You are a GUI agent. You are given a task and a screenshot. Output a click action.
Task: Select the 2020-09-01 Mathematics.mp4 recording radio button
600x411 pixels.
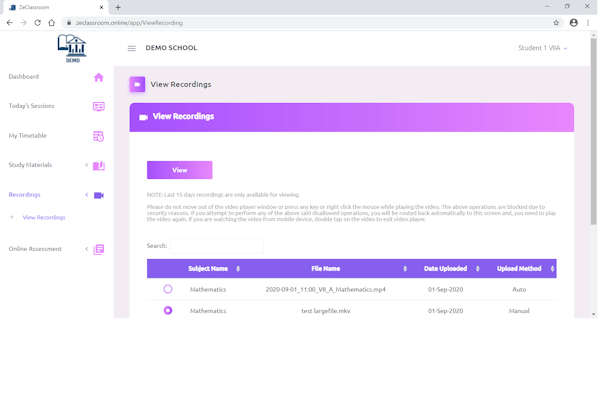click(x=168, y=289)
